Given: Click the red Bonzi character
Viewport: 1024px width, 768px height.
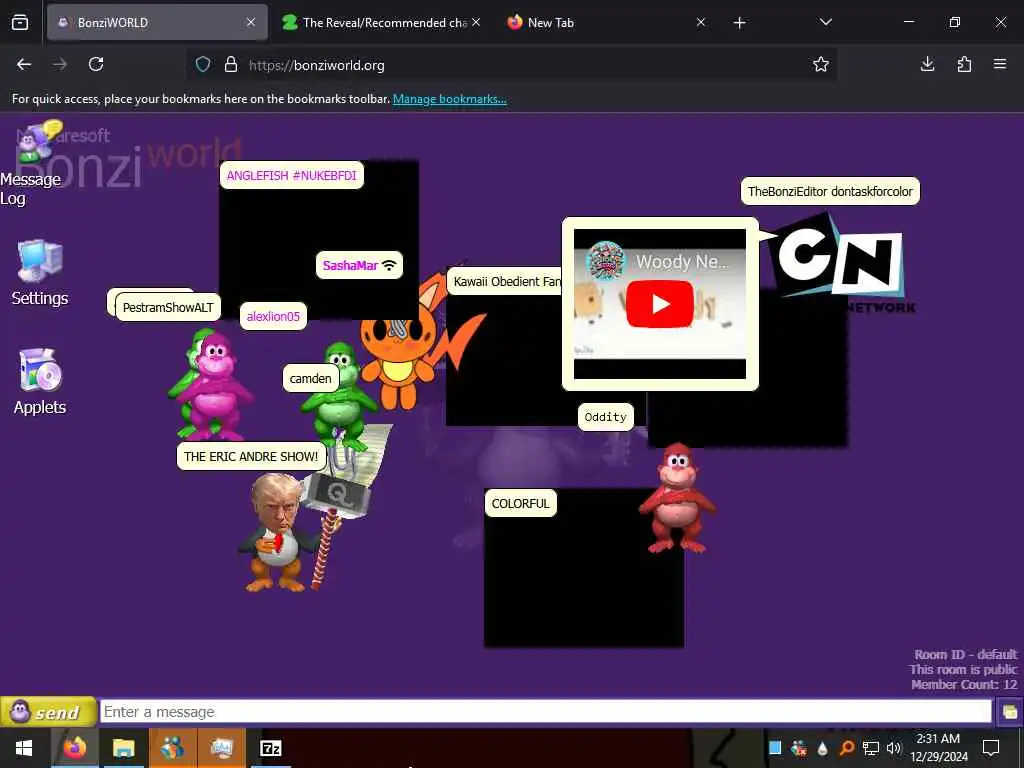Looking at the screenshot, I should coord(677,499).
